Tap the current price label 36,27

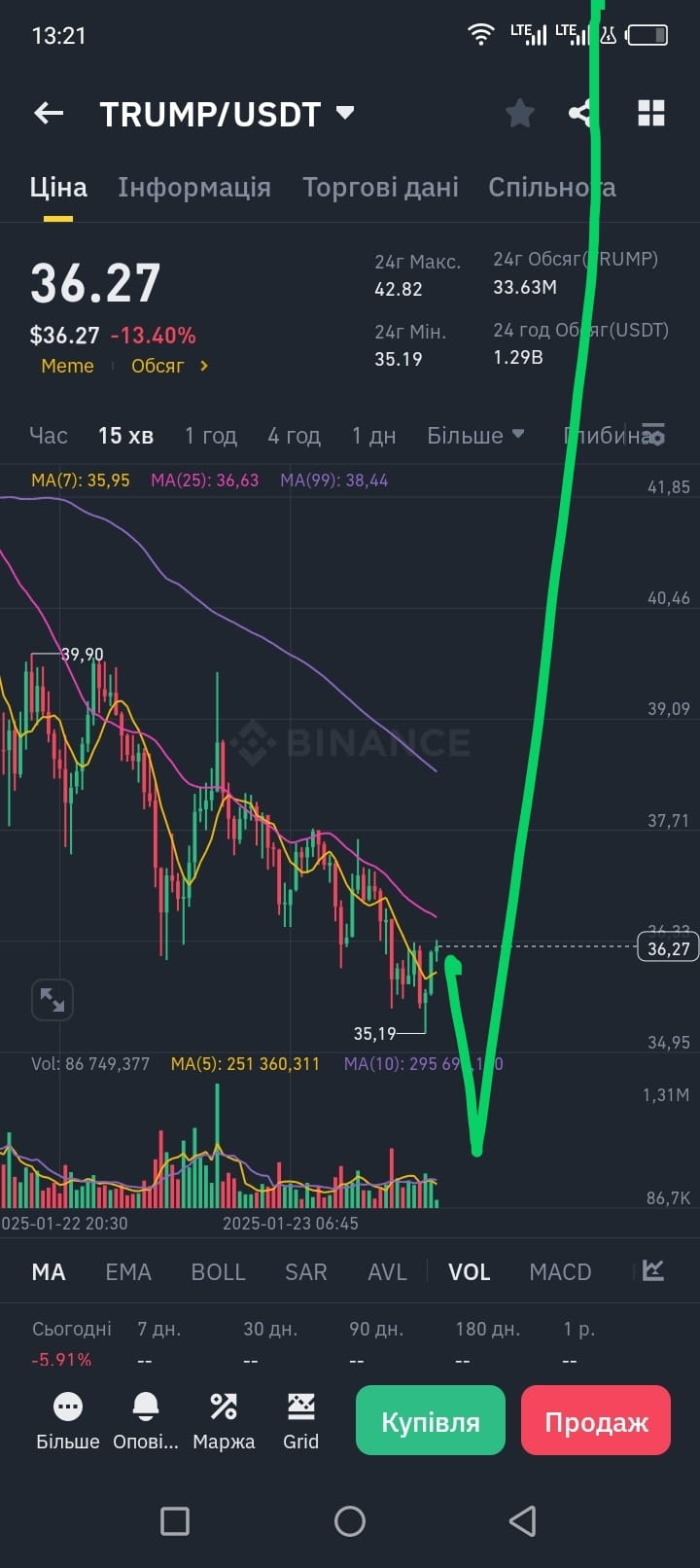click(x=668, y=948)
